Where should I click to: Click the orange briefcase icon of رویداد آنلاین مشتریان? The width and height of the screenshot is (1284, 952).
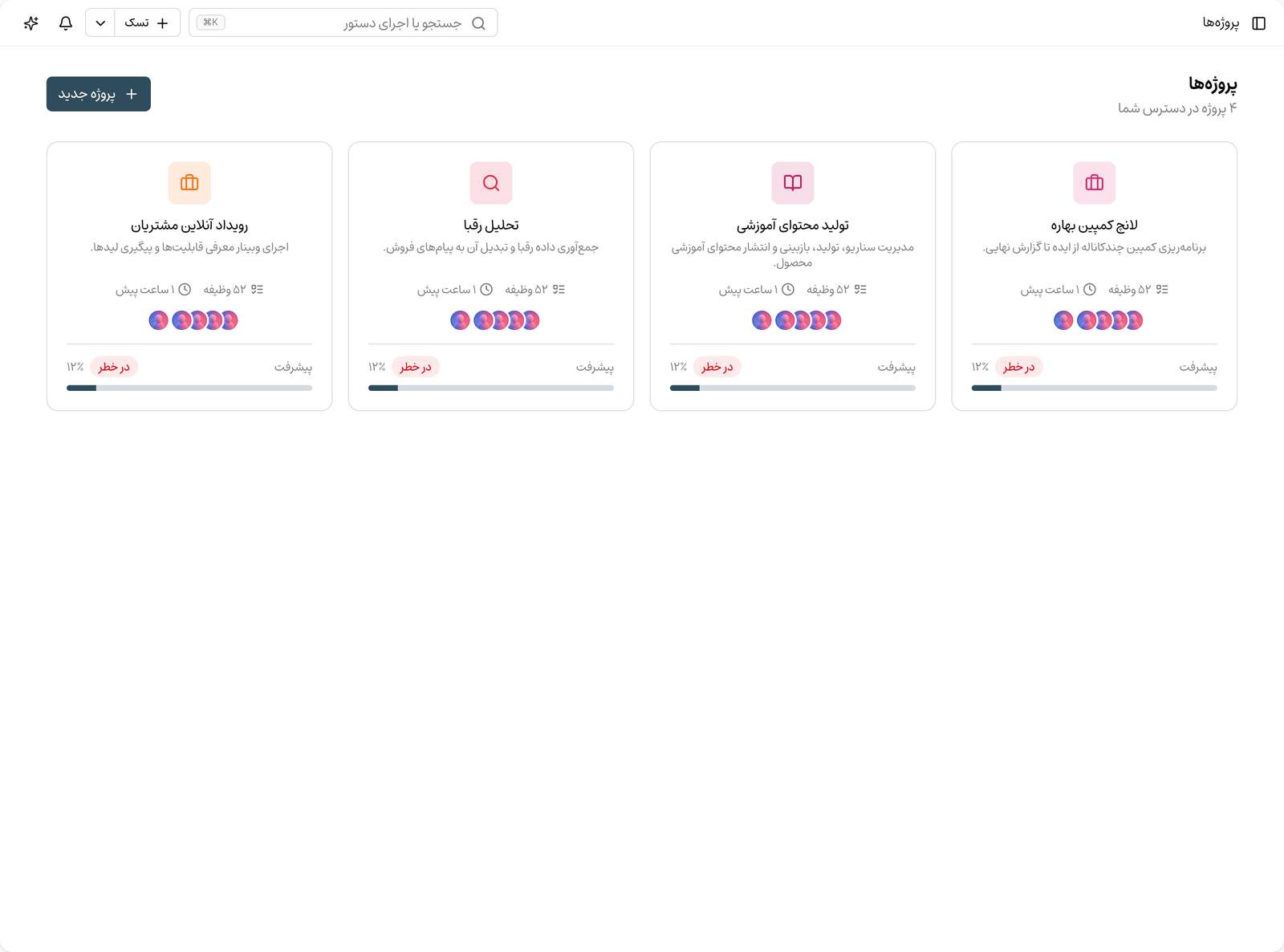pyautogui.click(x=189, y=183)
